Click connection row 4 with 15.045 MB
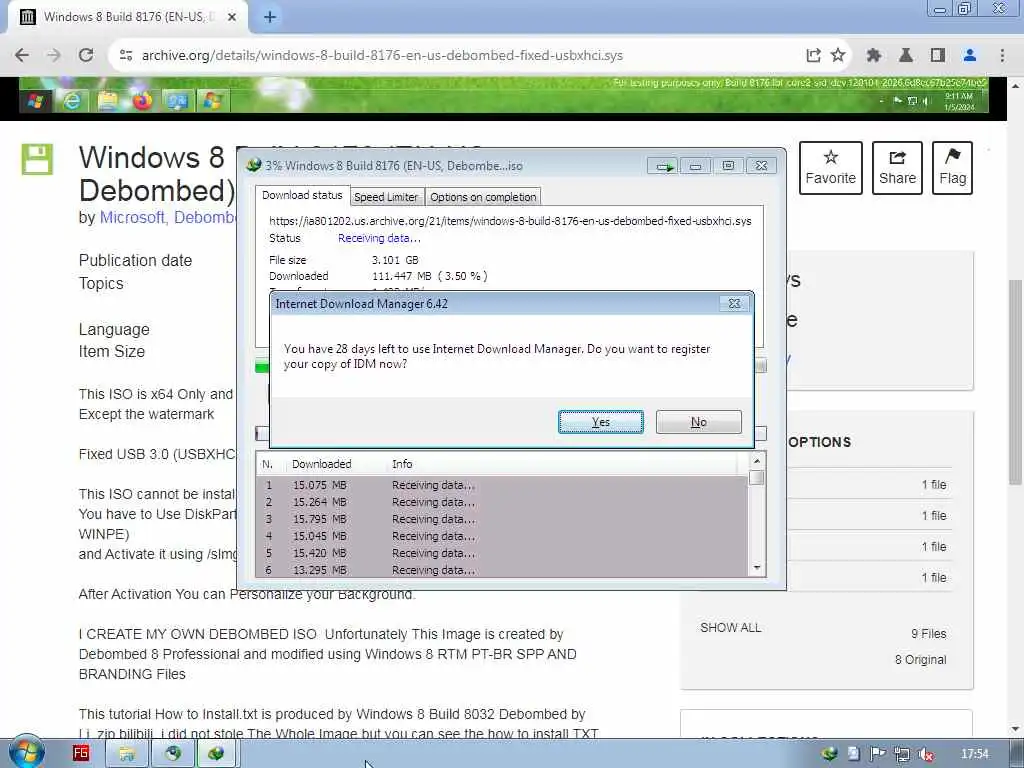The width and height of the screenshot is (1024, 768). [501, 536]
